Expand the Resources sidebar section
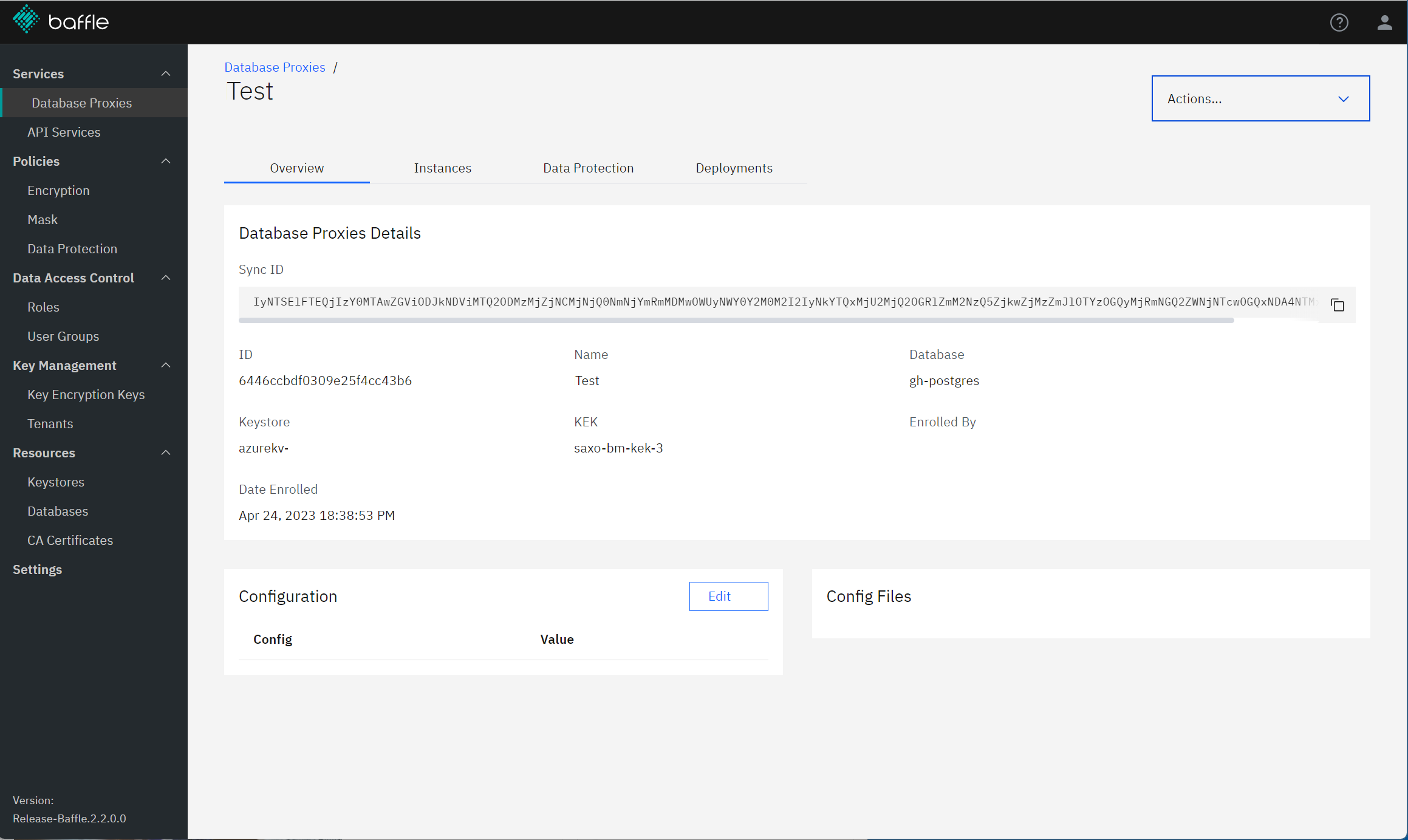This screenshot has width=1408, height=840. click(90, 452)
